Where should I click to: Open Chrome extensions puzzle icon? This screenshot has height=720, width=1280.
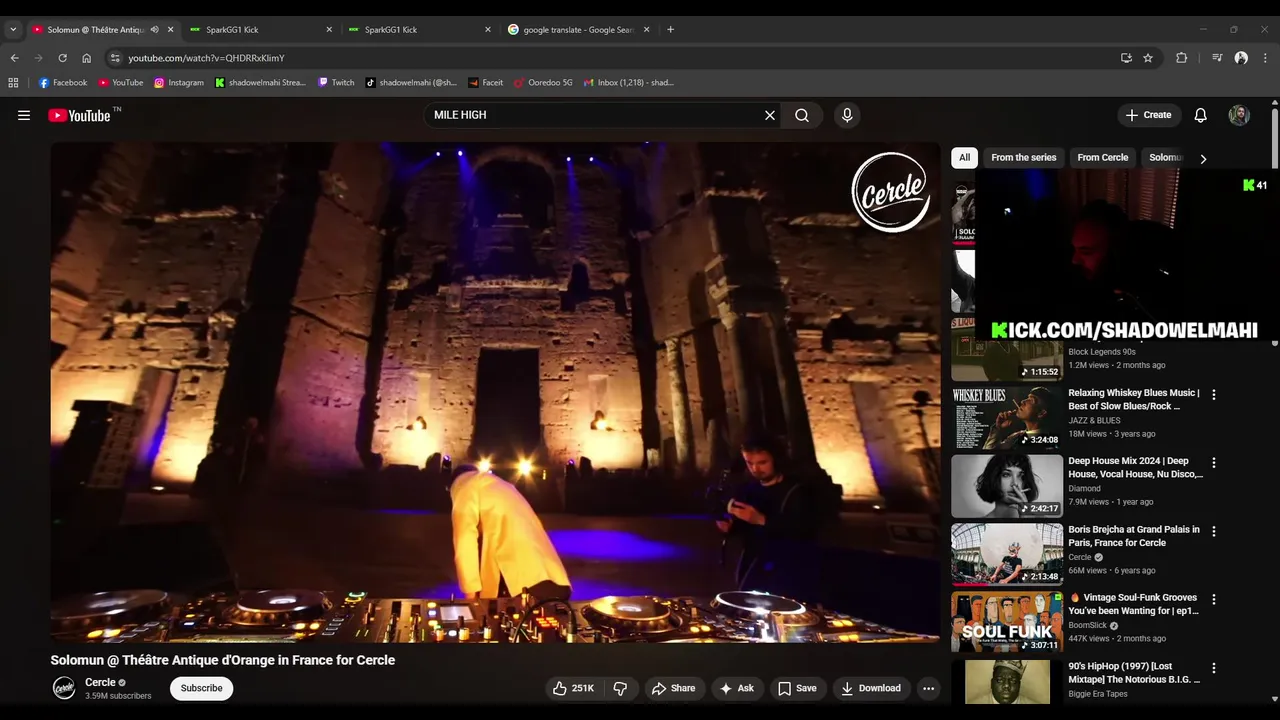pyautogui.click(x=1181, y=58)
